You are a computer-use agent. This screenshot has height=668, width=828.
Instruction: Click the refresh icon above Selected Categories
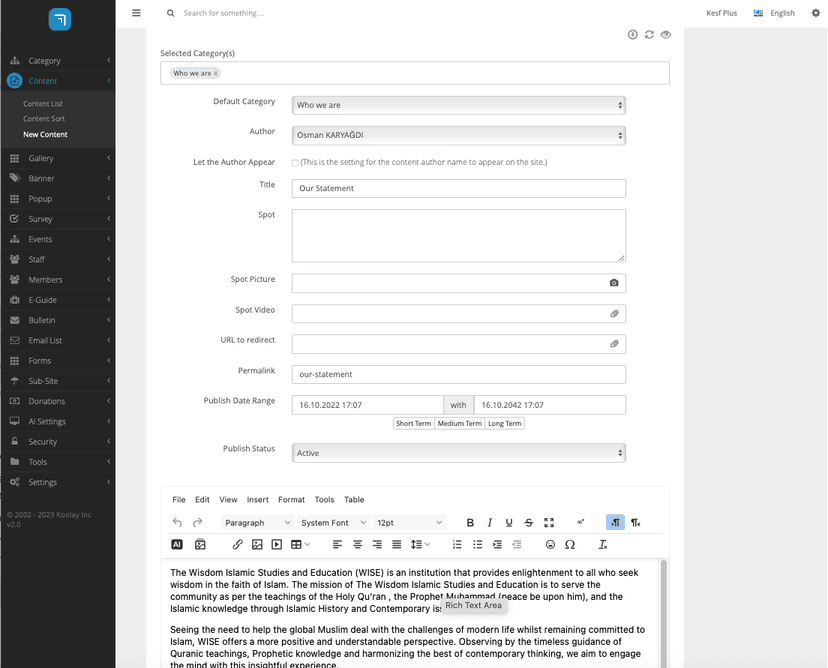(x=649, y=33)
